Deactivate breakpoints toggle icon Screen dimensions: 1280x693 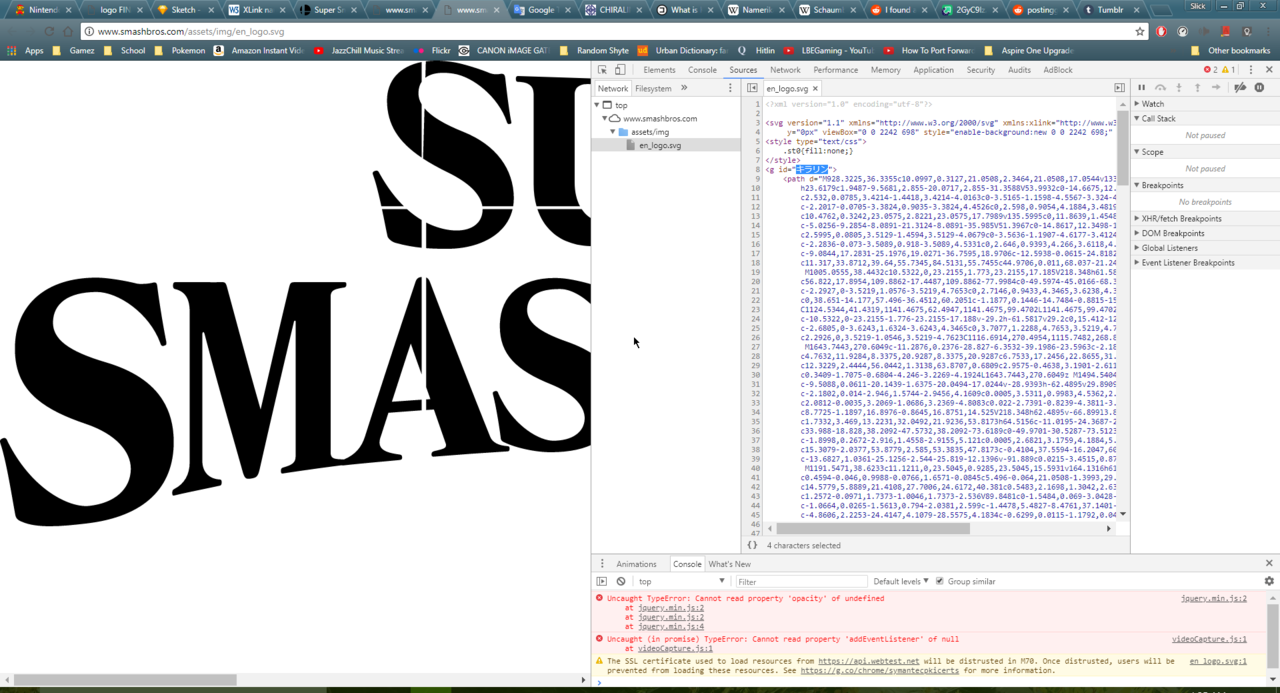[1240, 88]
